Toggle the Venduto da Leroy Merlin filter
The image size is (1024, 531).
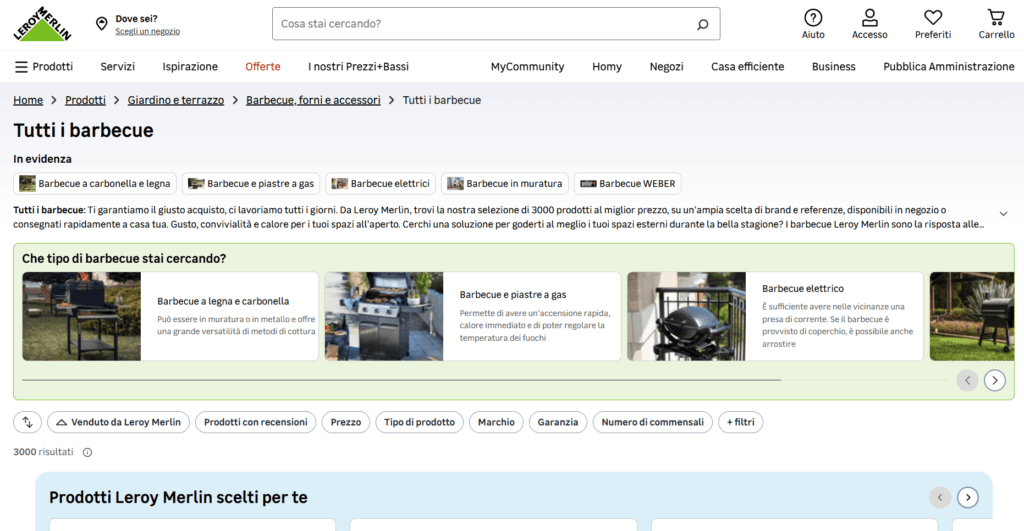(118, 422)
